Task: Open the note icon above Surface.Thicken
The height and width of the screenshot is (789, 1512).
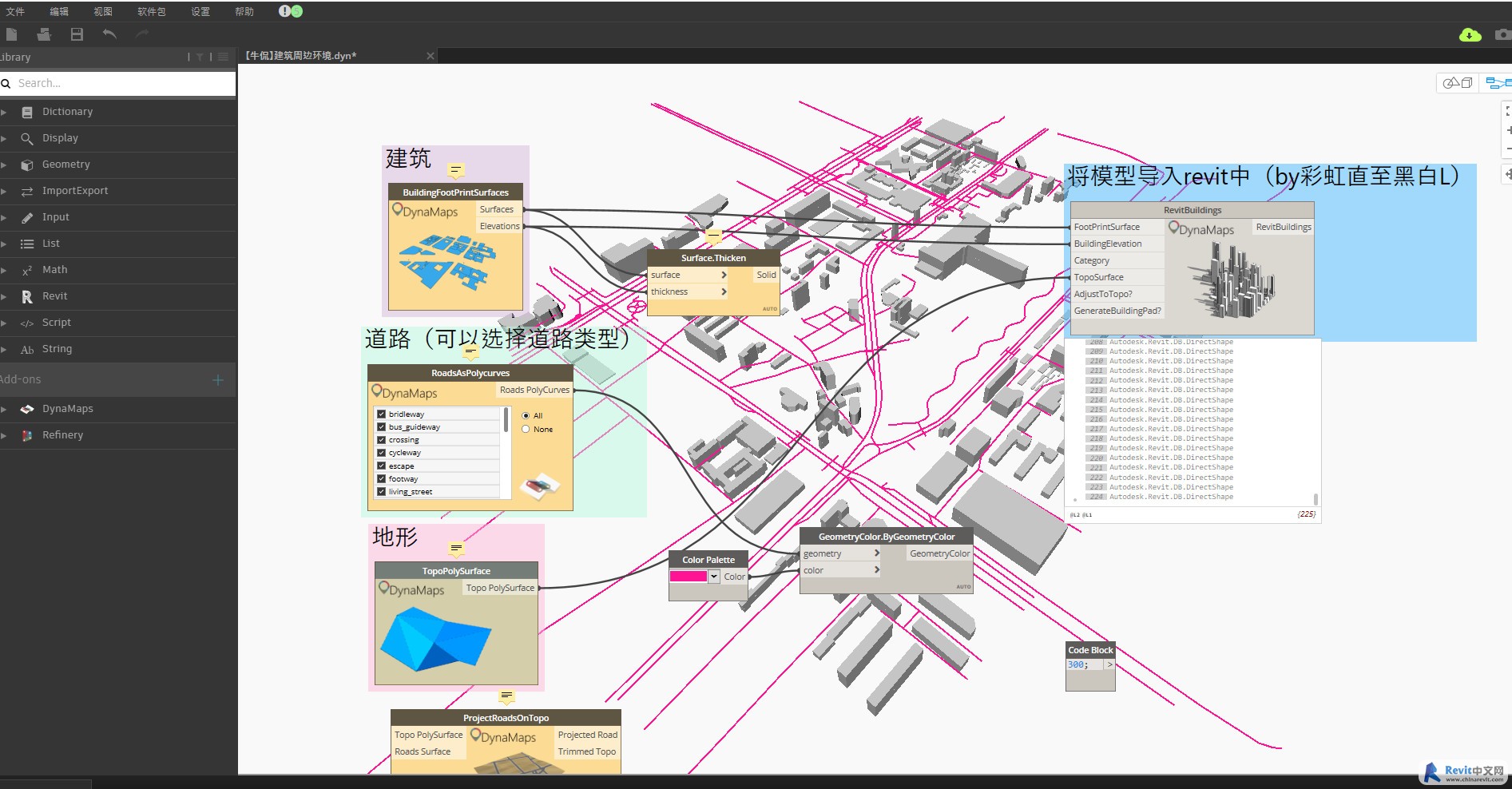Action: 714,236
